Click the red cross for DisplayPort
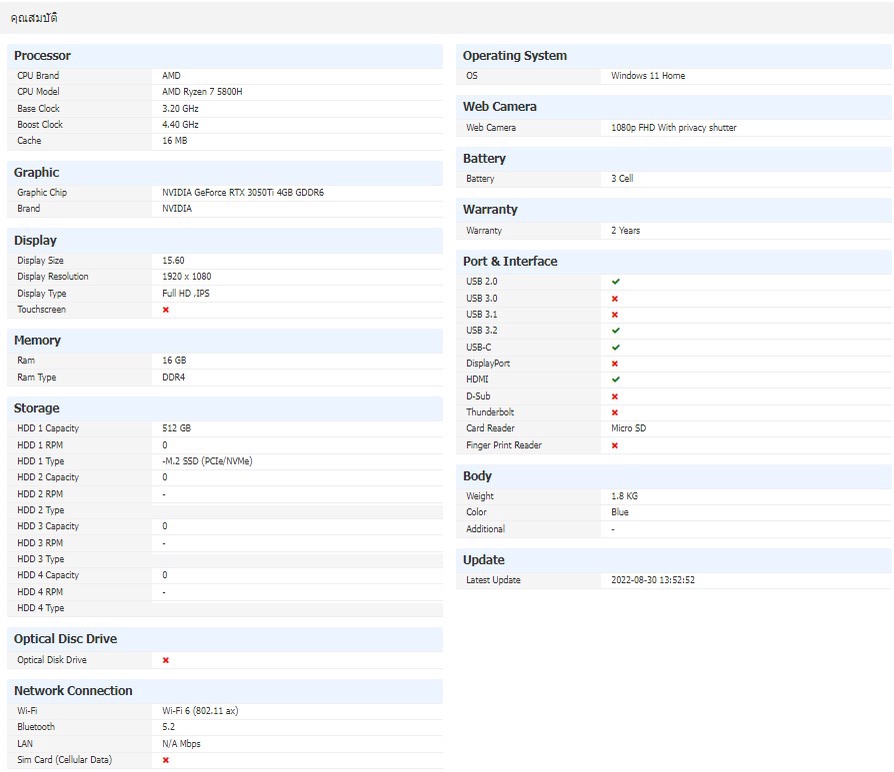The height and width of the screenshot is (772, 894). coord(615,364)
